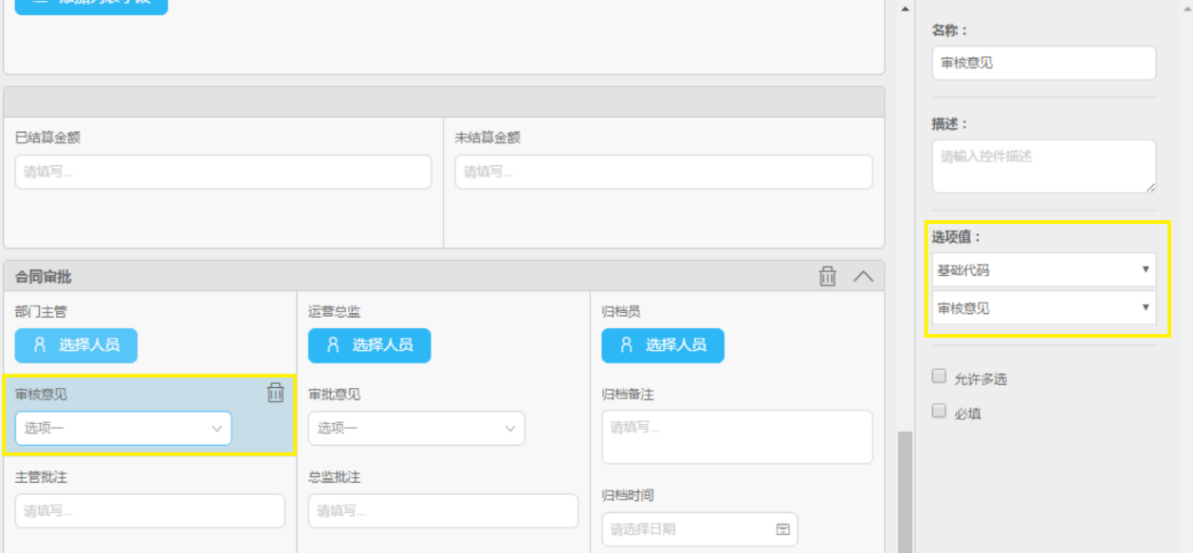1193x553 pixels.
Task: Enable the 允许多选 checkbox
Action: click(938, 377)
